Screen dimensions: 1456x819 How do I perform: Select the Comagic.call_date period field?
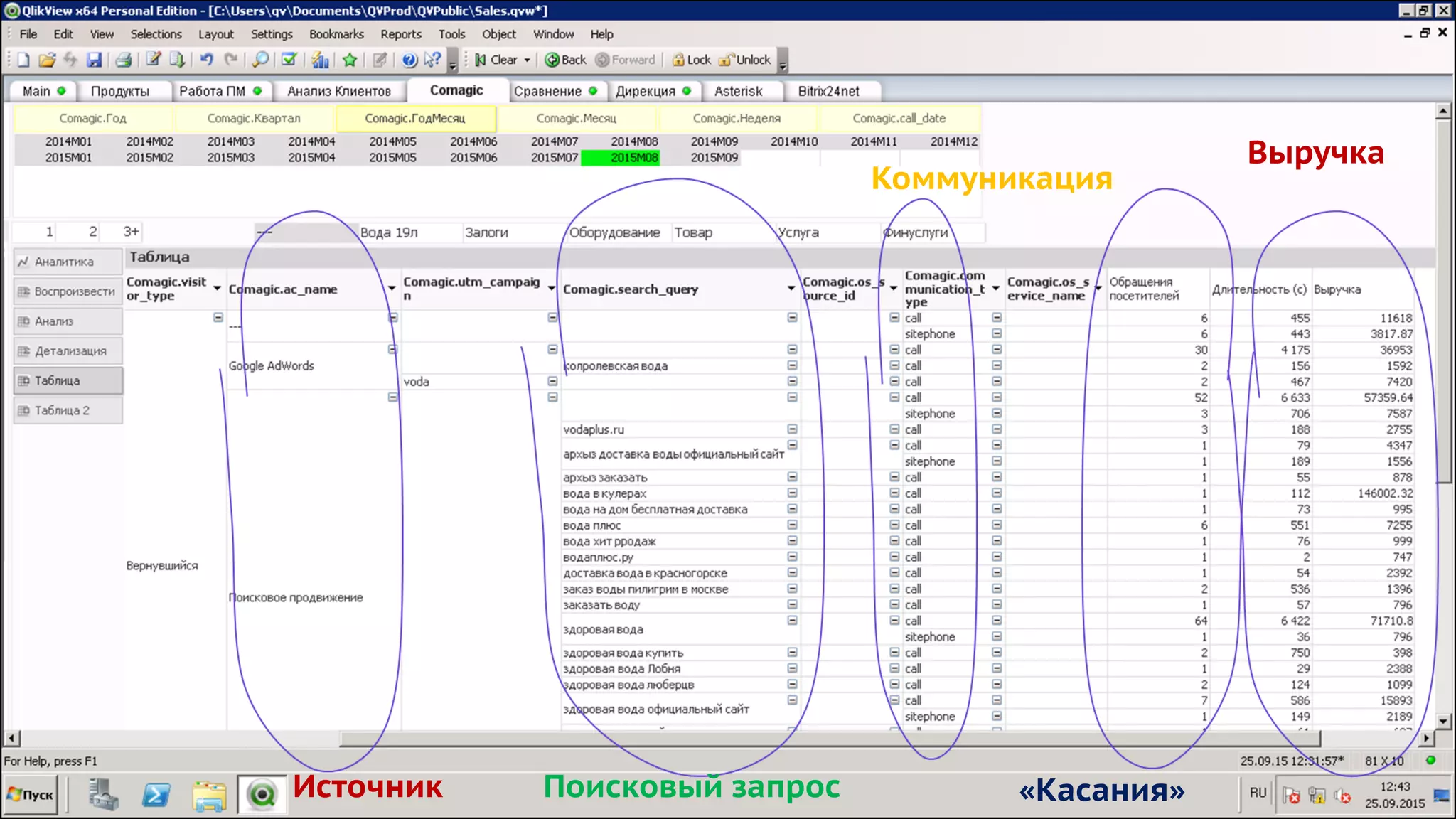coord(899,118)
